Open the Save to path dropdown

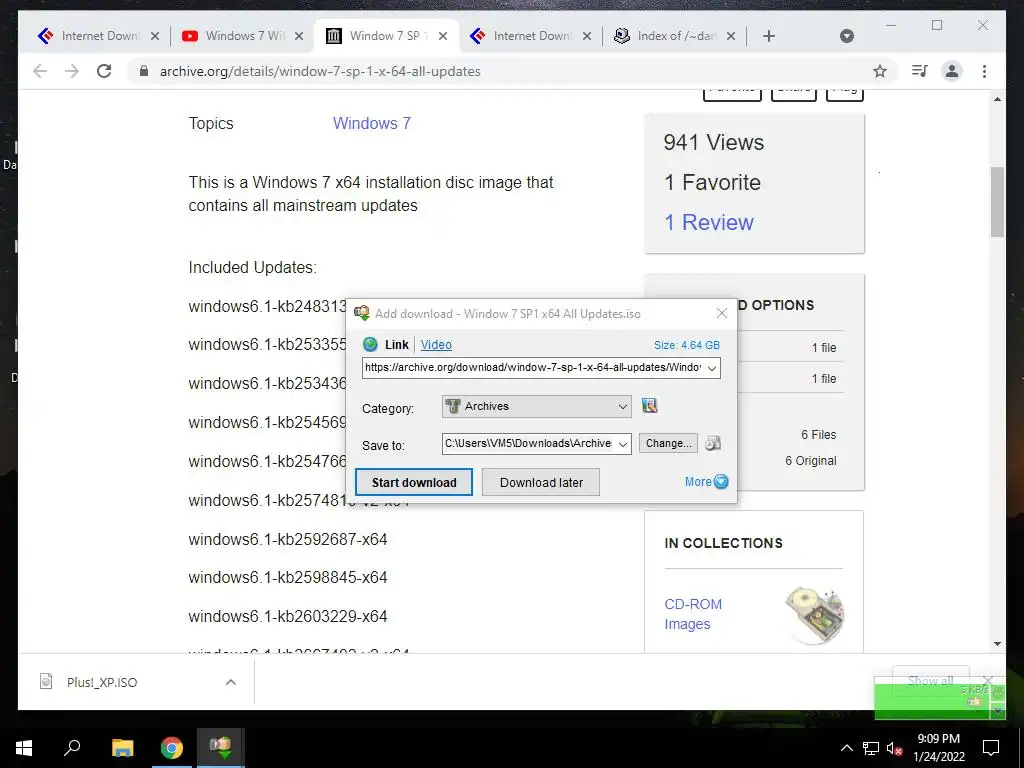pyautogui.click(x=623, y=444)
